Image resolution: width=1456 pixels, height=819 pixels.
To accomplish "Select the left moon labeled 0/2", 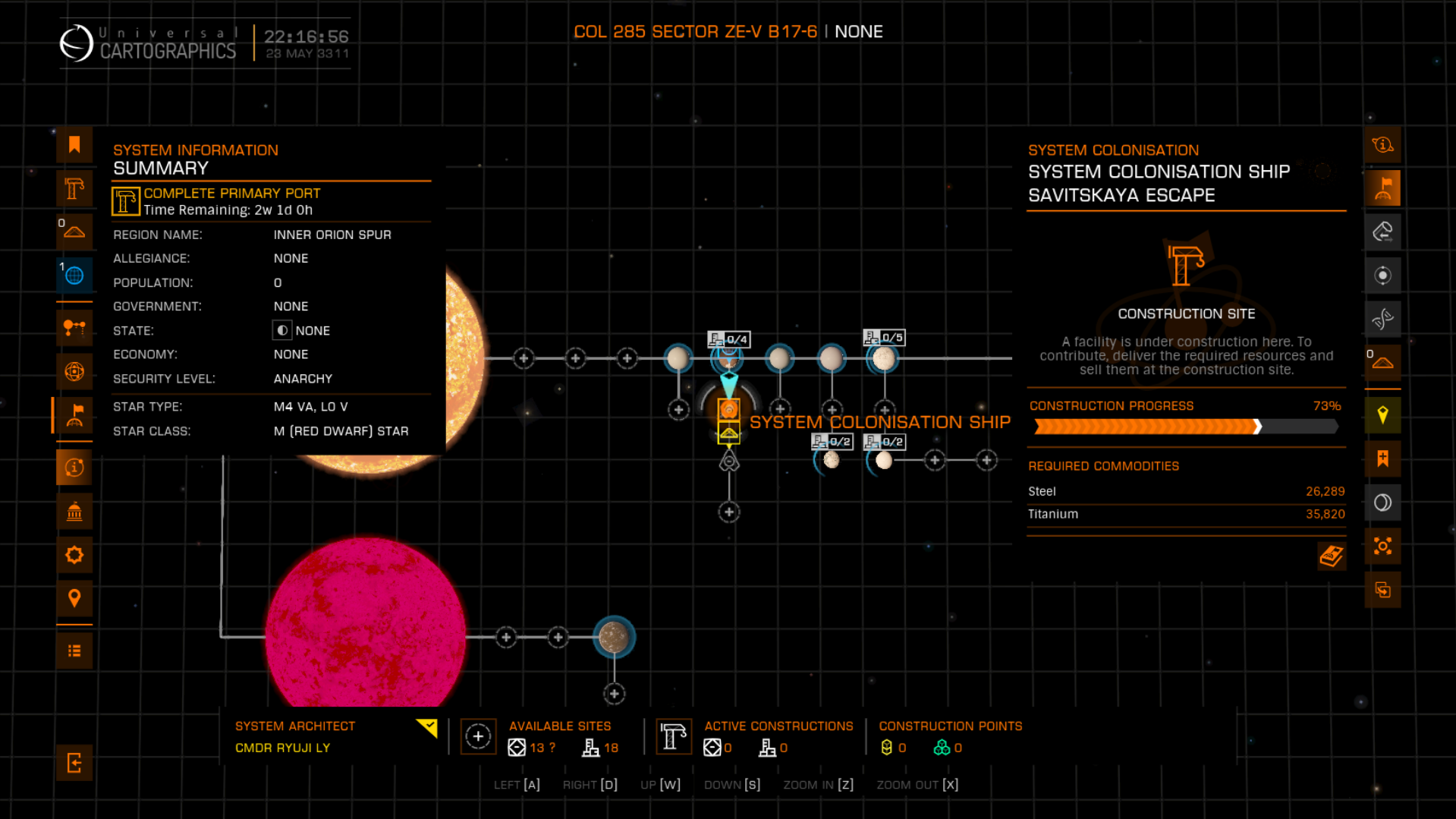I will click(x=831, y=460).
